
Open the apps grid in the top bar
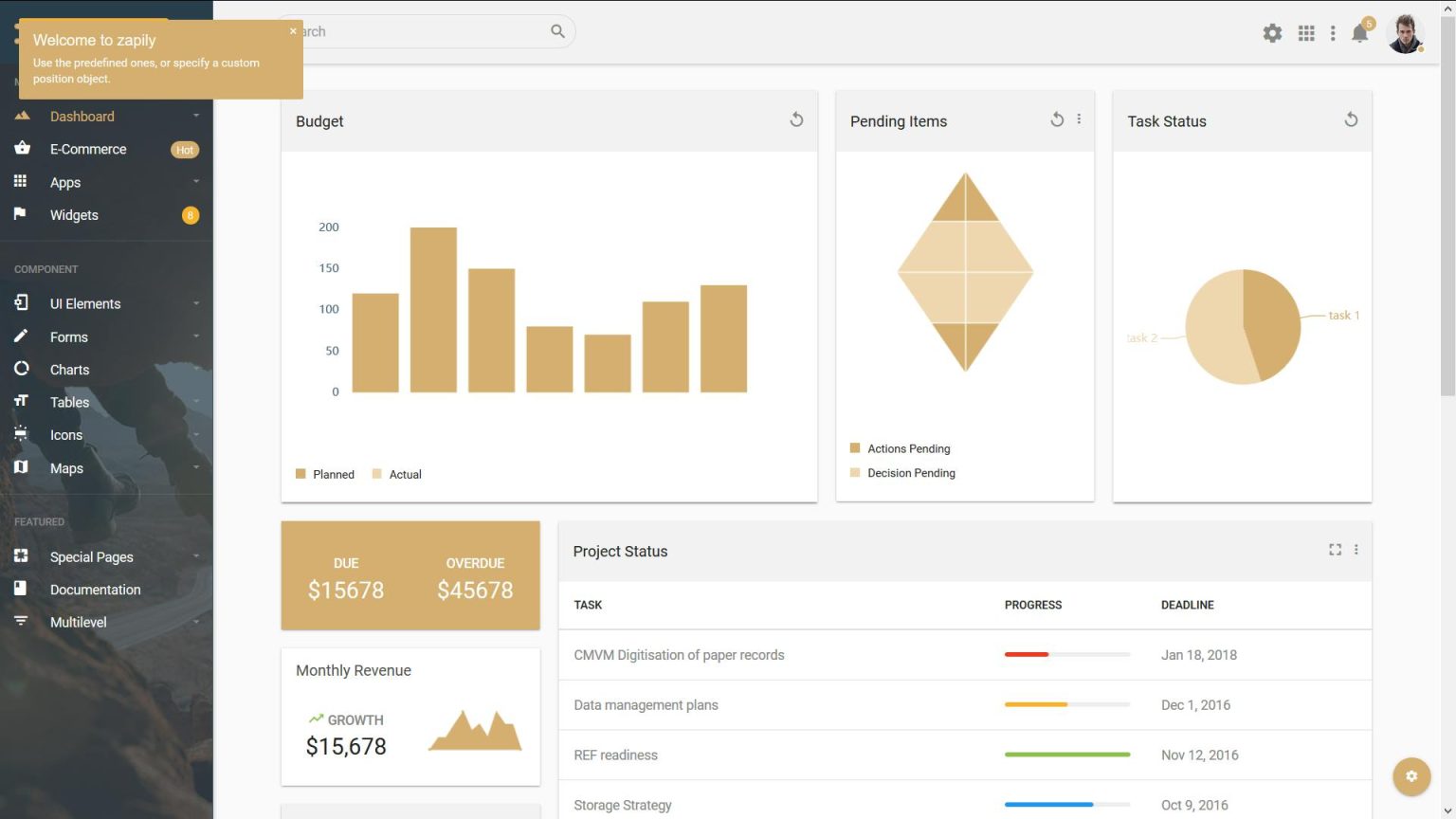click(1305, 32)
